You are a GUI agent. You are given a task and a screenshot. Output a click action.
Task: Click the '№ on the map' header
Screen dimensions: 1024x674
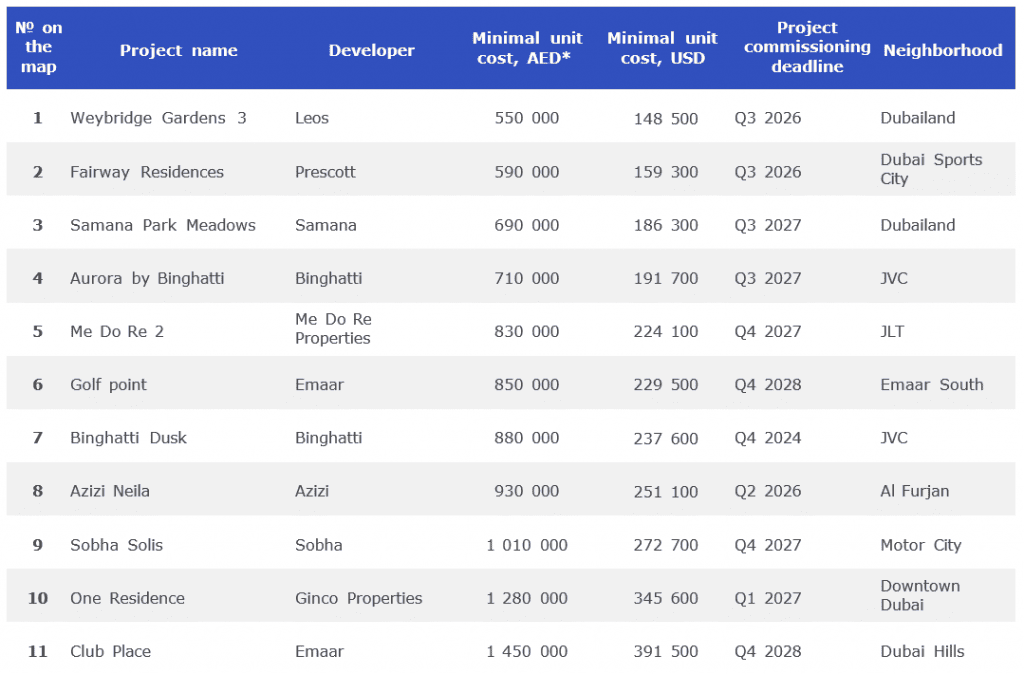click(39, 47)
